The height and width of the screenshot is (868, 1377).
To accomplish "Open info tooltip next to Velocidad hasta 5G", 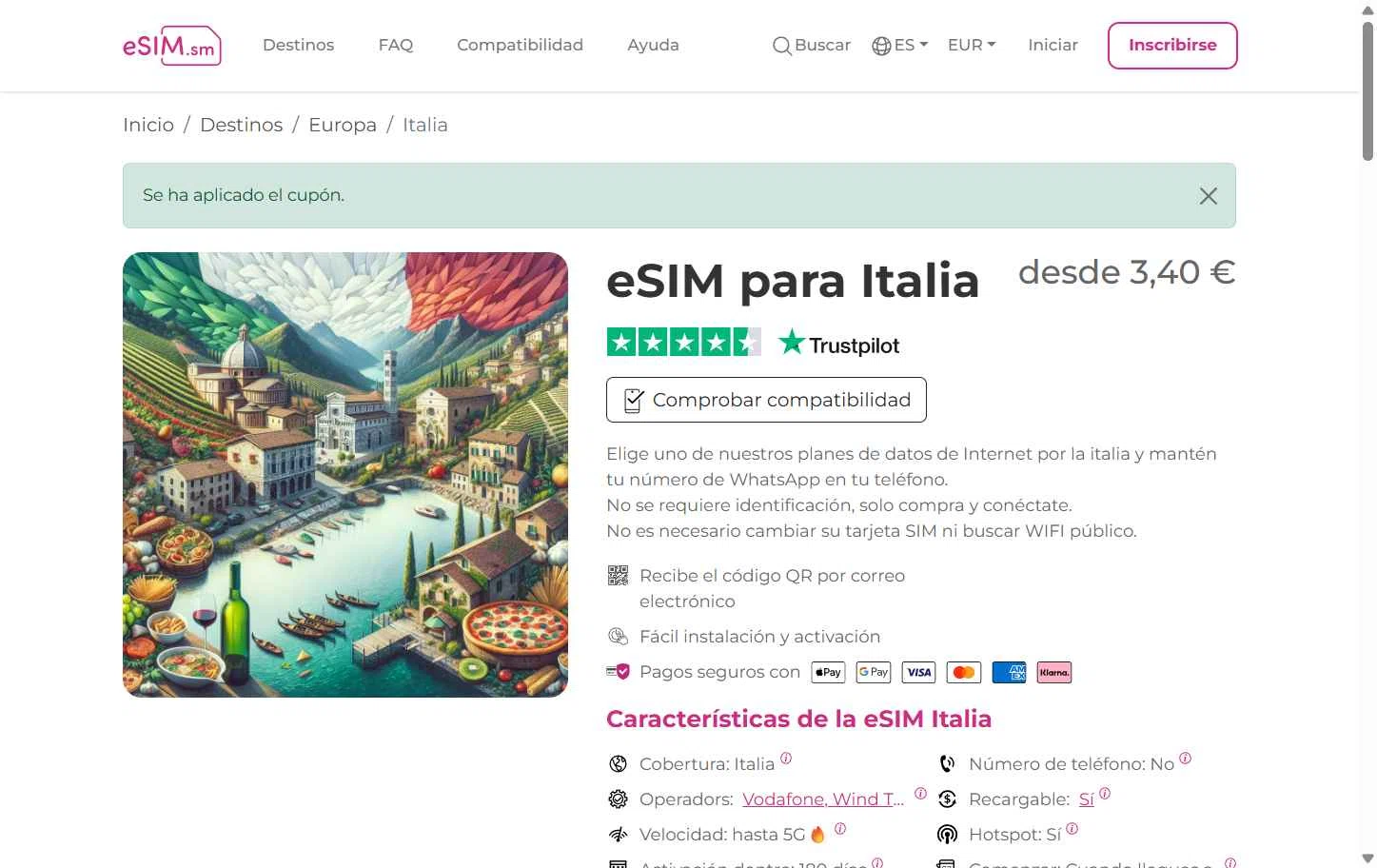I will pyautogui.click(x=840, y=829).
